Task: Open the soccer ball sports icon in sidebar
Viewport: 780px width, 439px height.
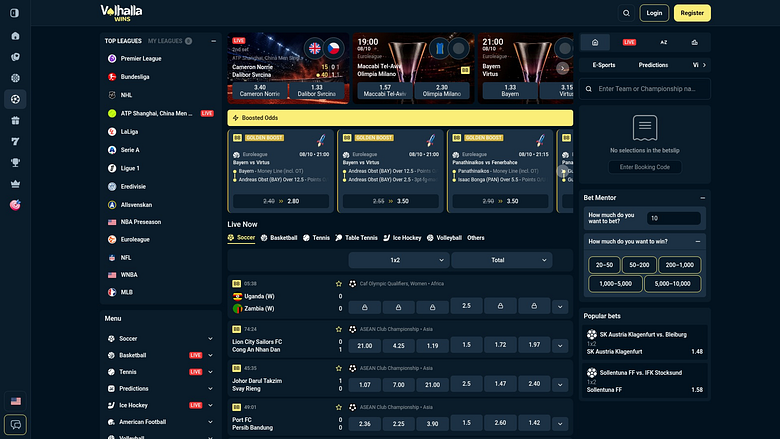Action: 15,99
